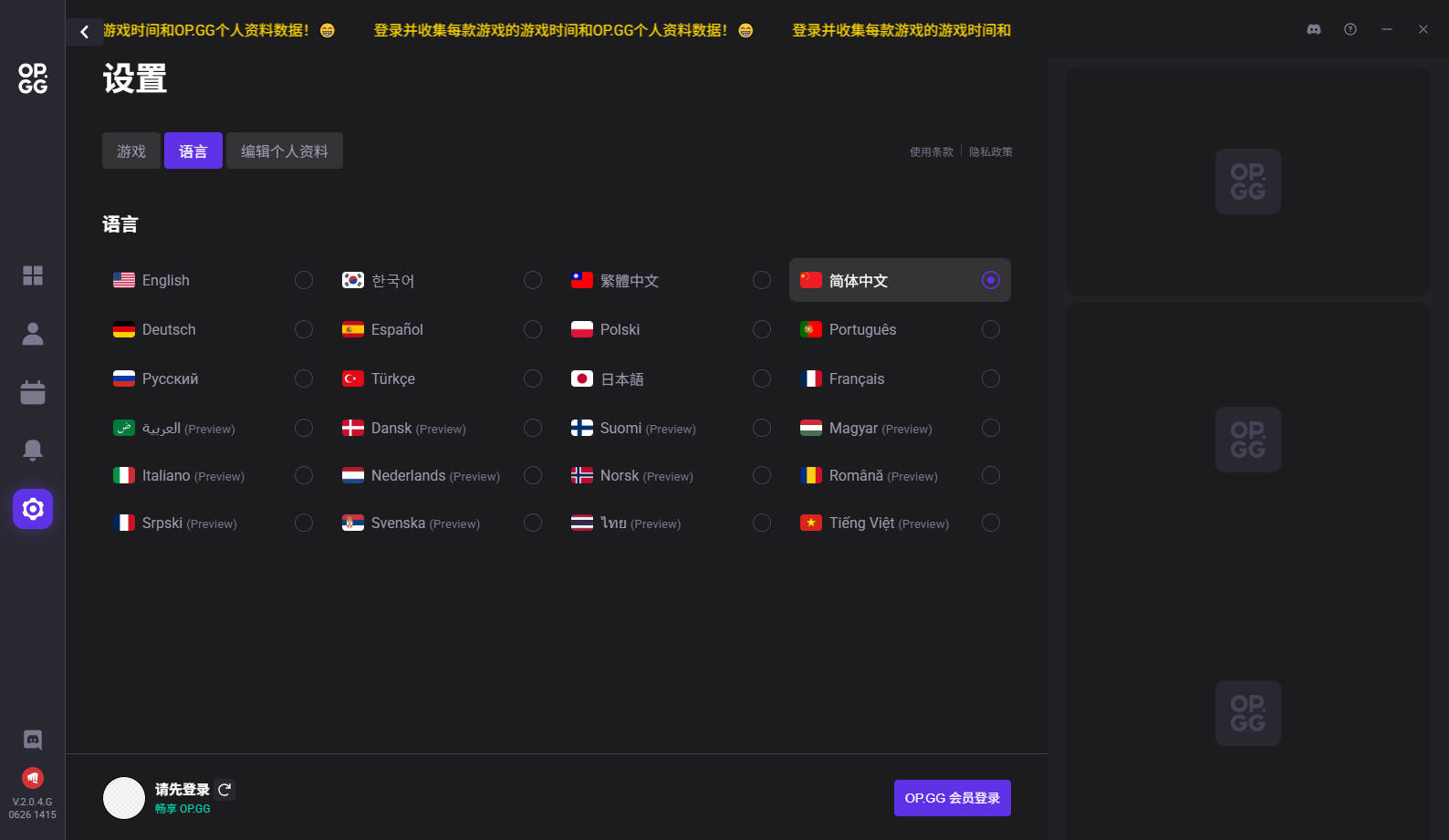Screen dimensions: 1449x840
Task: Select the Español radio button
Action: [x=533, y=329]
